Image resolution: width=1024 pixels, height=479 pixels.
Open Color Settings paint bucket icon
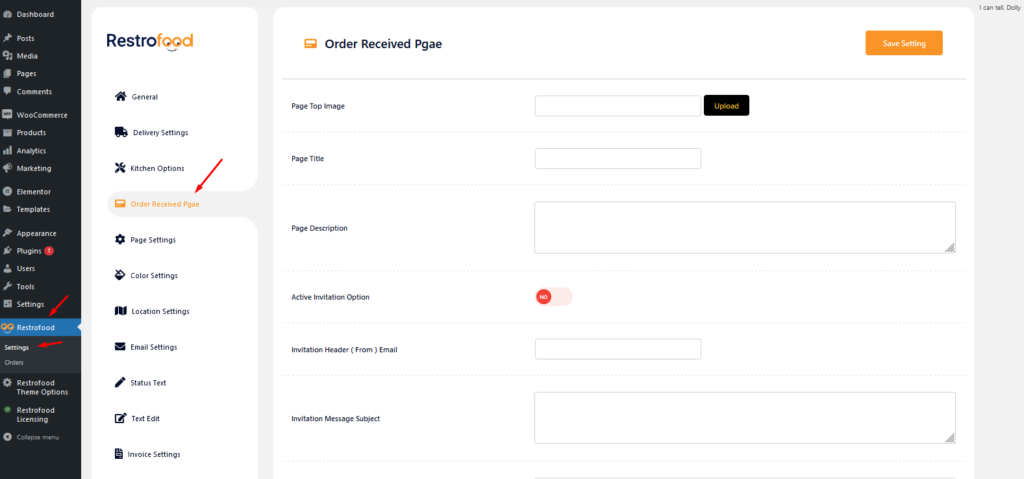(121, 275)
